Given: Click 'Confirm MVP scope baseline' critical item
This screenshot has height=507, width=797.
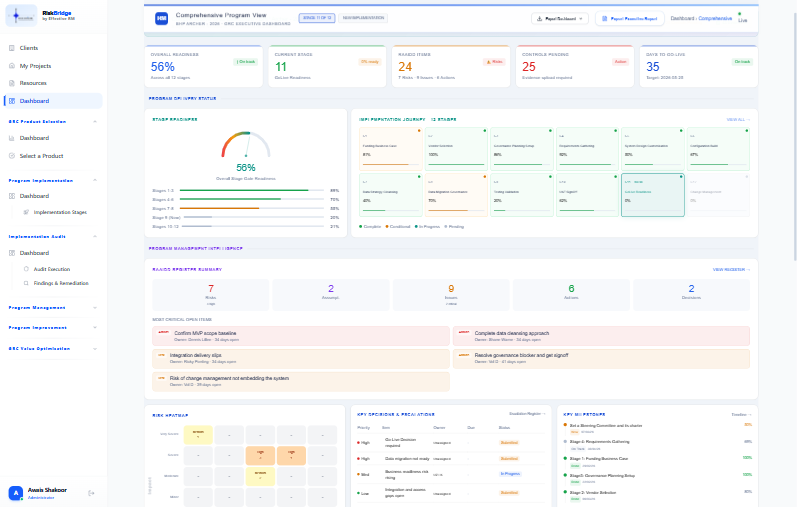Looking at the screenshot, I should pyautogui.click(x=301, y=336).
